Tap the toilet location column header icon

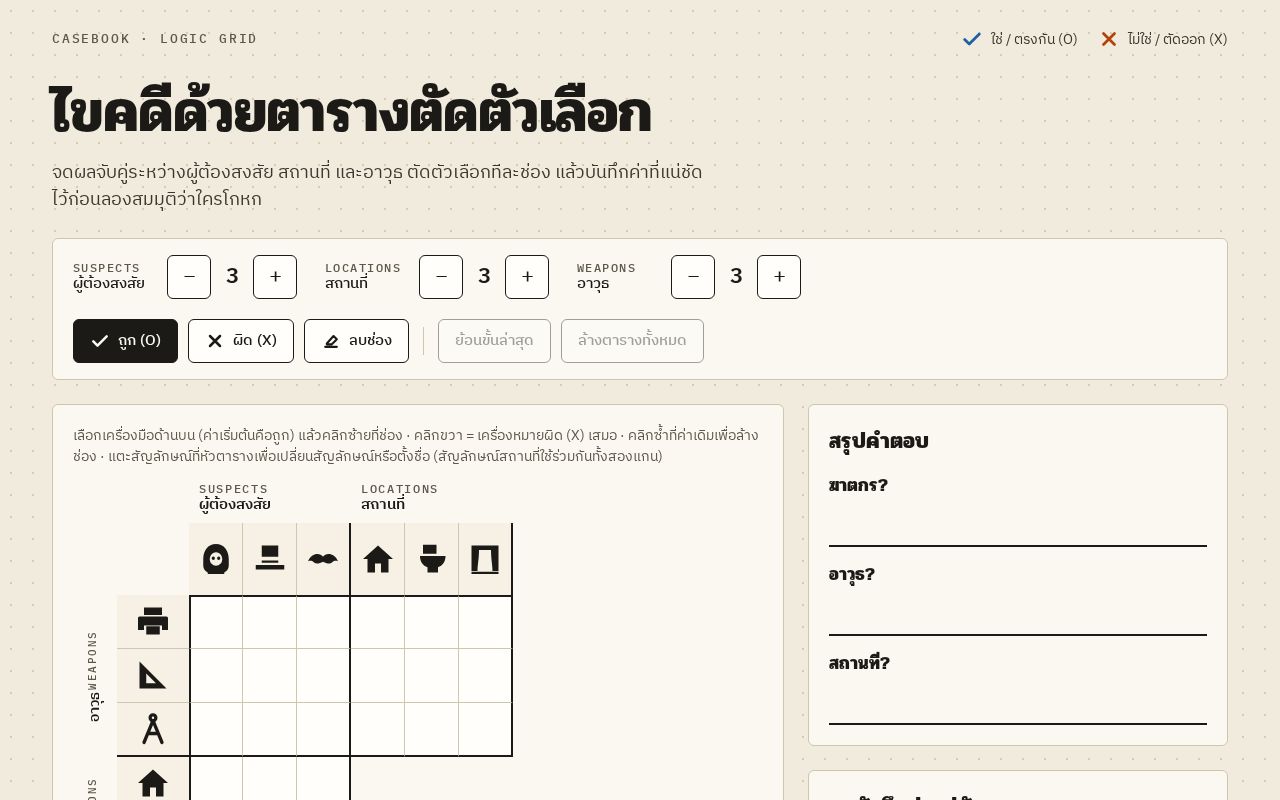pyautogui.click(x=432, y=559)
